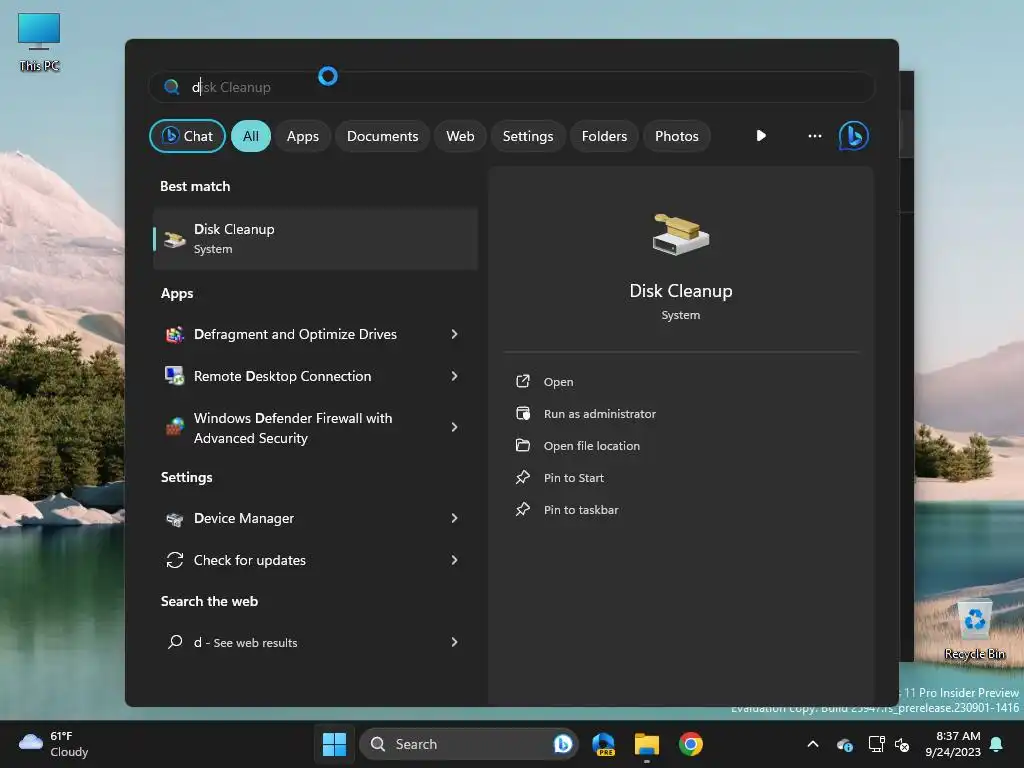The image size is (1024, 768).
Task: Open File Explorer from the taskbar
Action: (x=647, y=744)
